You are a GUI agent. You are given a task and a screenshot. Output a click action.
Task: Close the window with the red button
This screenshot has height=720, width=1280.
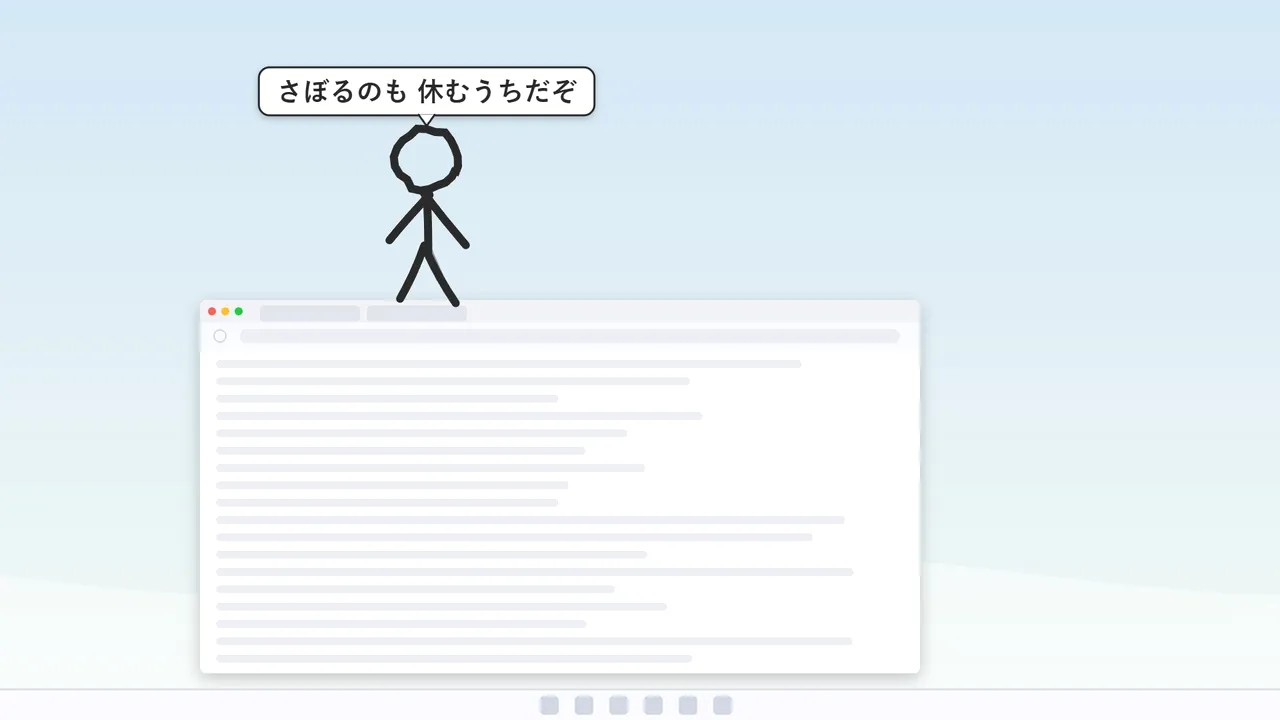212,312
